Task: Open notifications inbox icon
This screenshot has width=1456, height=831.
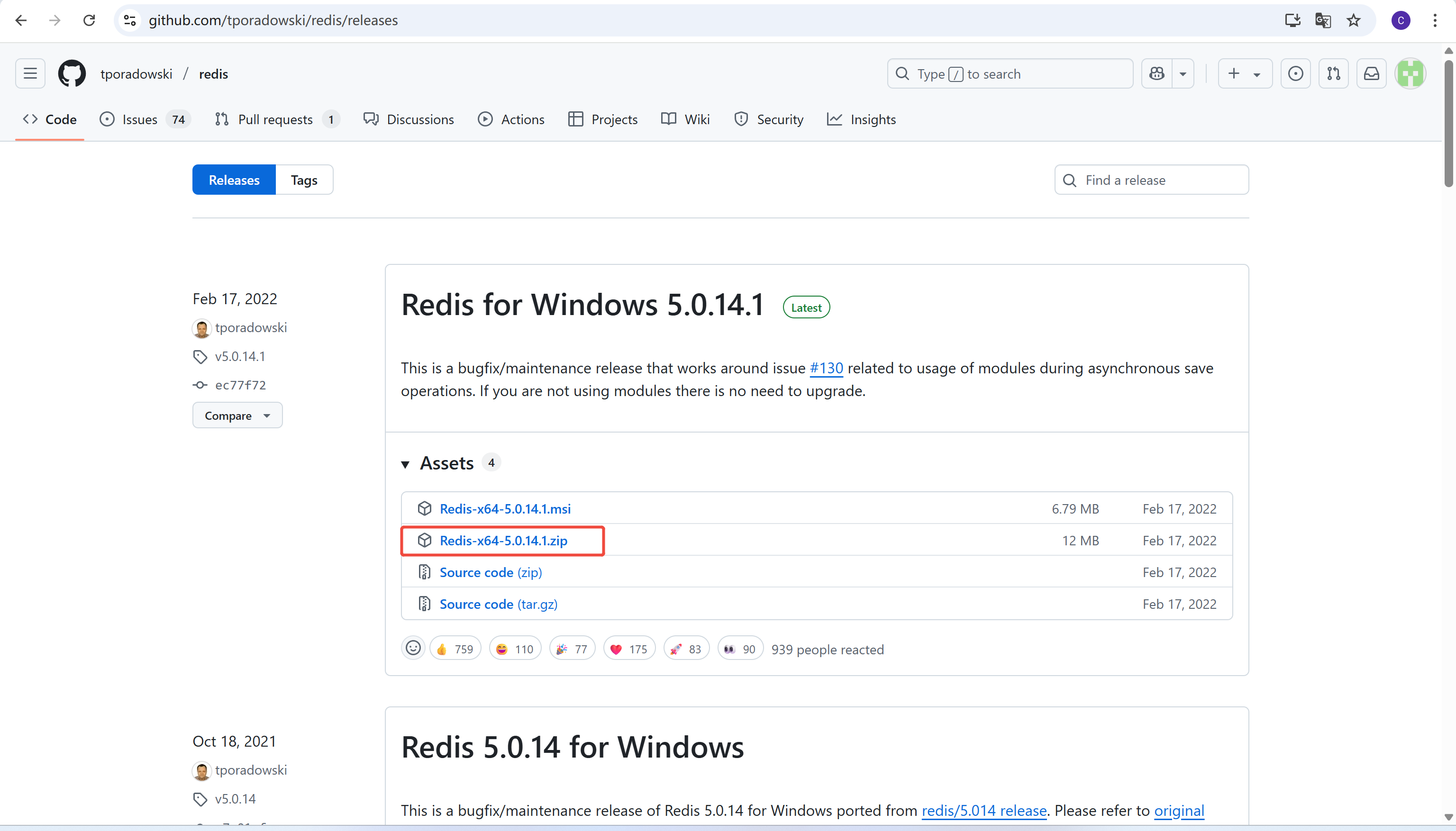Action: pyautogui.click(x=1372, y=73)
